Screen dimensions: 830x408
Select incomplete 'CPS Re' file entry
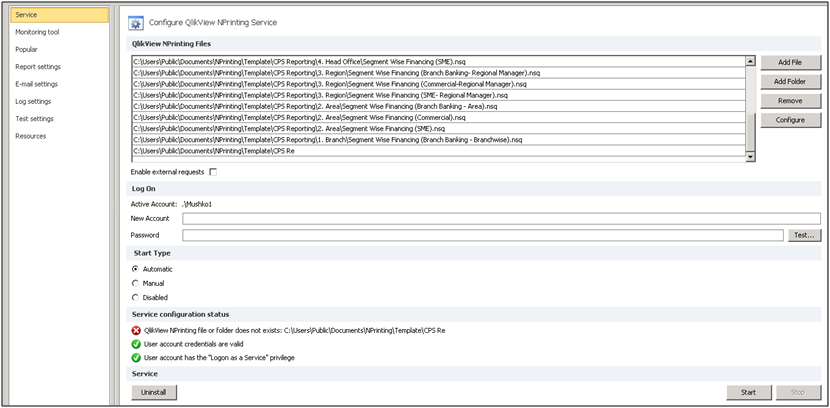pos(438,151)
